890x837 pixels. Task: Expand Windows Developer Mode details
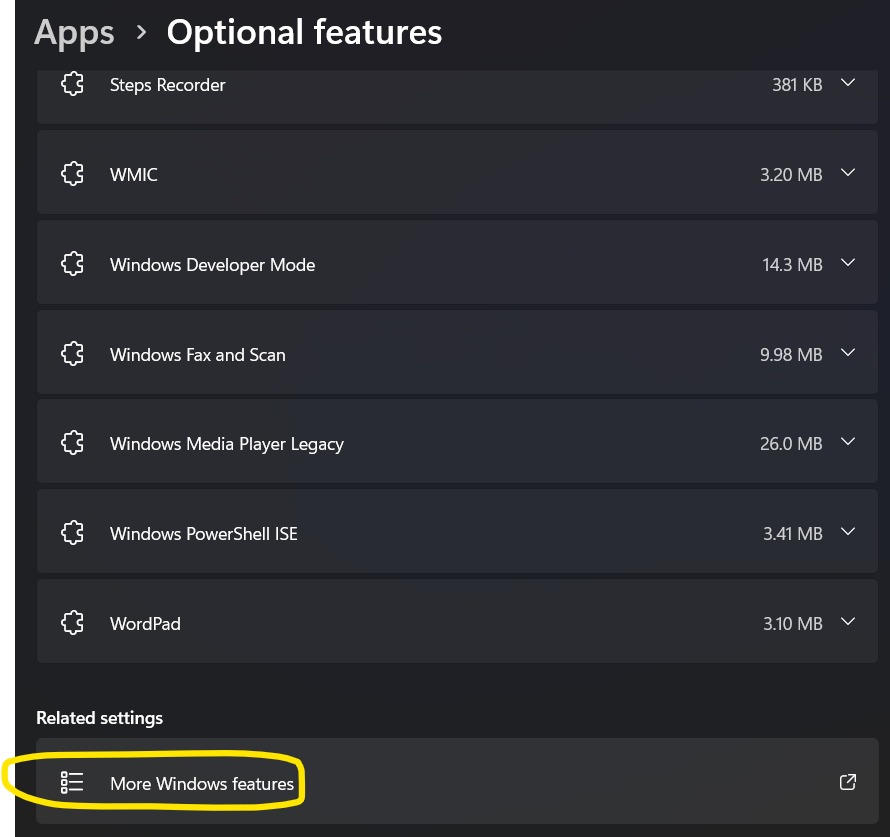pos(848,263)
